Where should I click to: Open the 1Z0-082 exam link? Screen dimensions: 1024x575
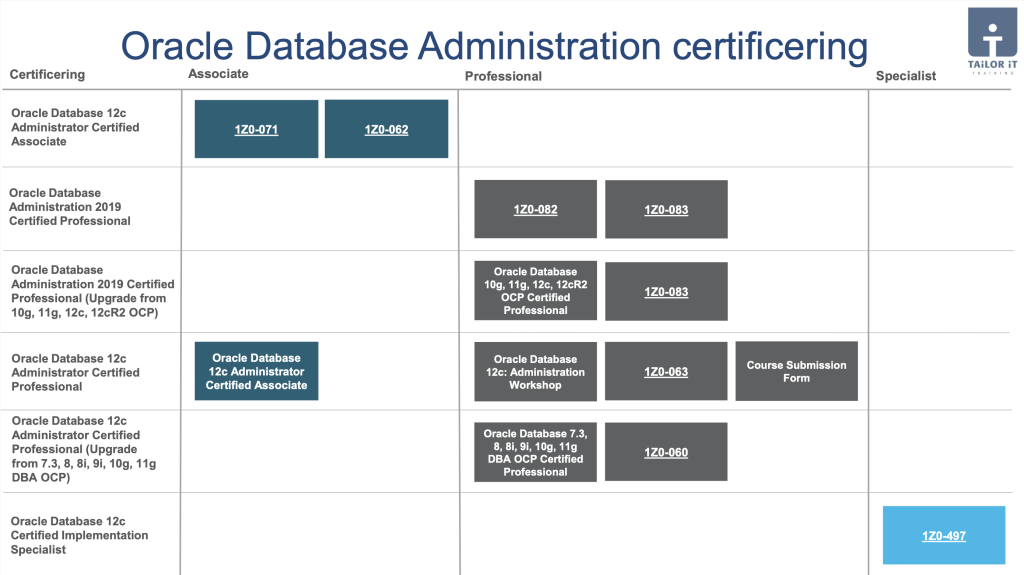pos(536,210)
